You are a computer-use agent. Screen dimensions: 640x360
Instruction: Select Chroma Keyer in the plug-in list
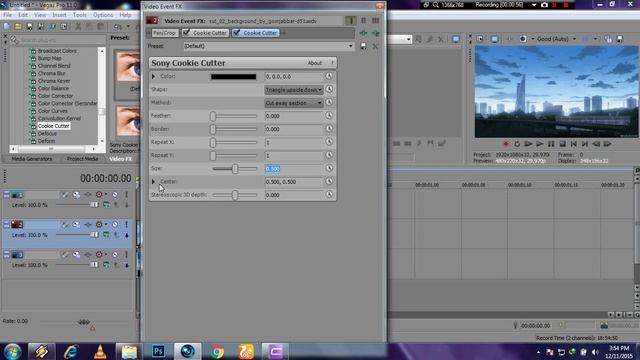(54, 81)
